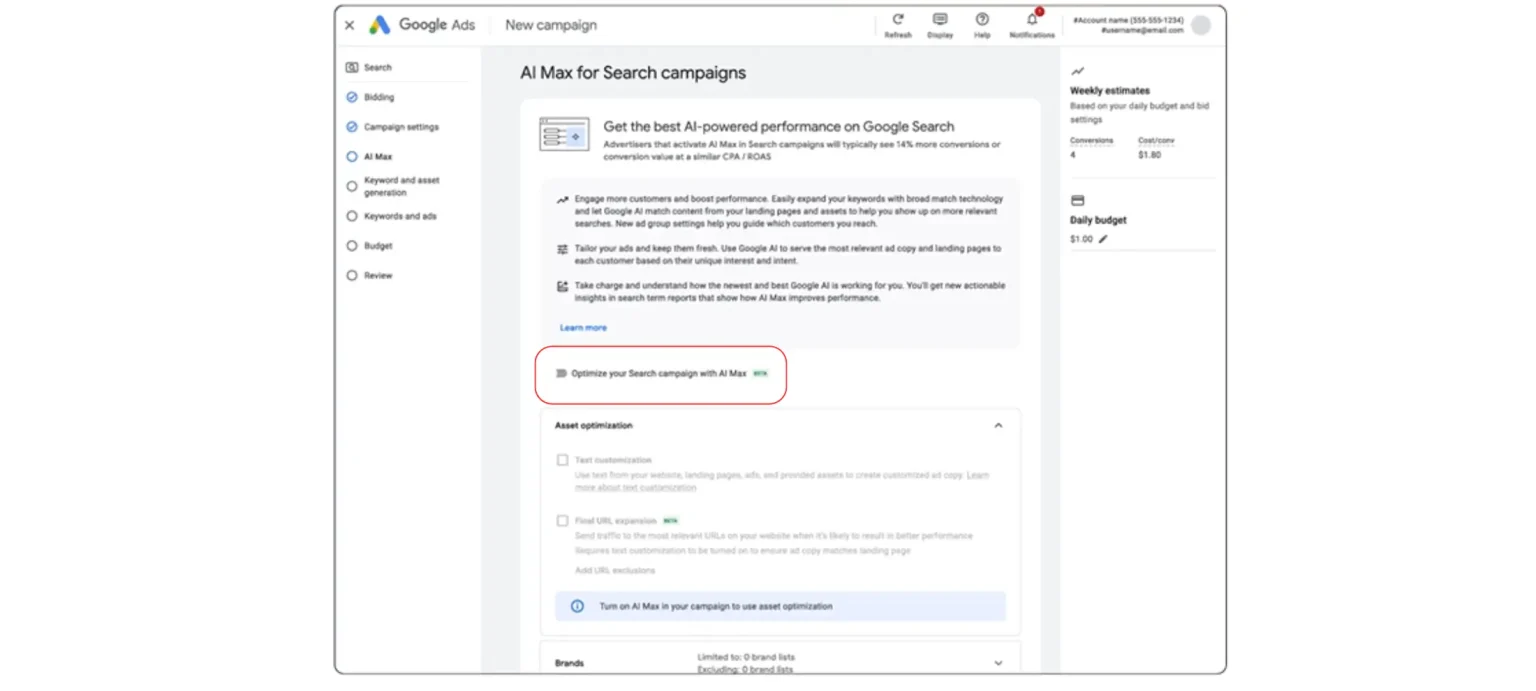Image resolution: width=1536 pixels, height=691 pixels.
Task: Click the info icon in asset optimization notice
Action: [577, 606]
